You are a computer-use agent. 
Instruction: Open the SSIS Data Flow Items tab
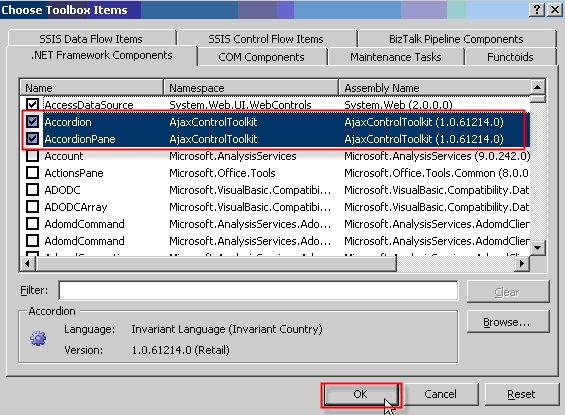(91, 39)
